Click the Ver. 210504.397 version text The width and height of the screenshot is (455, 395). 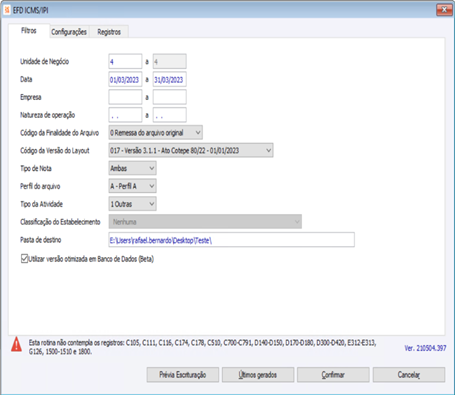coord(425,348)
